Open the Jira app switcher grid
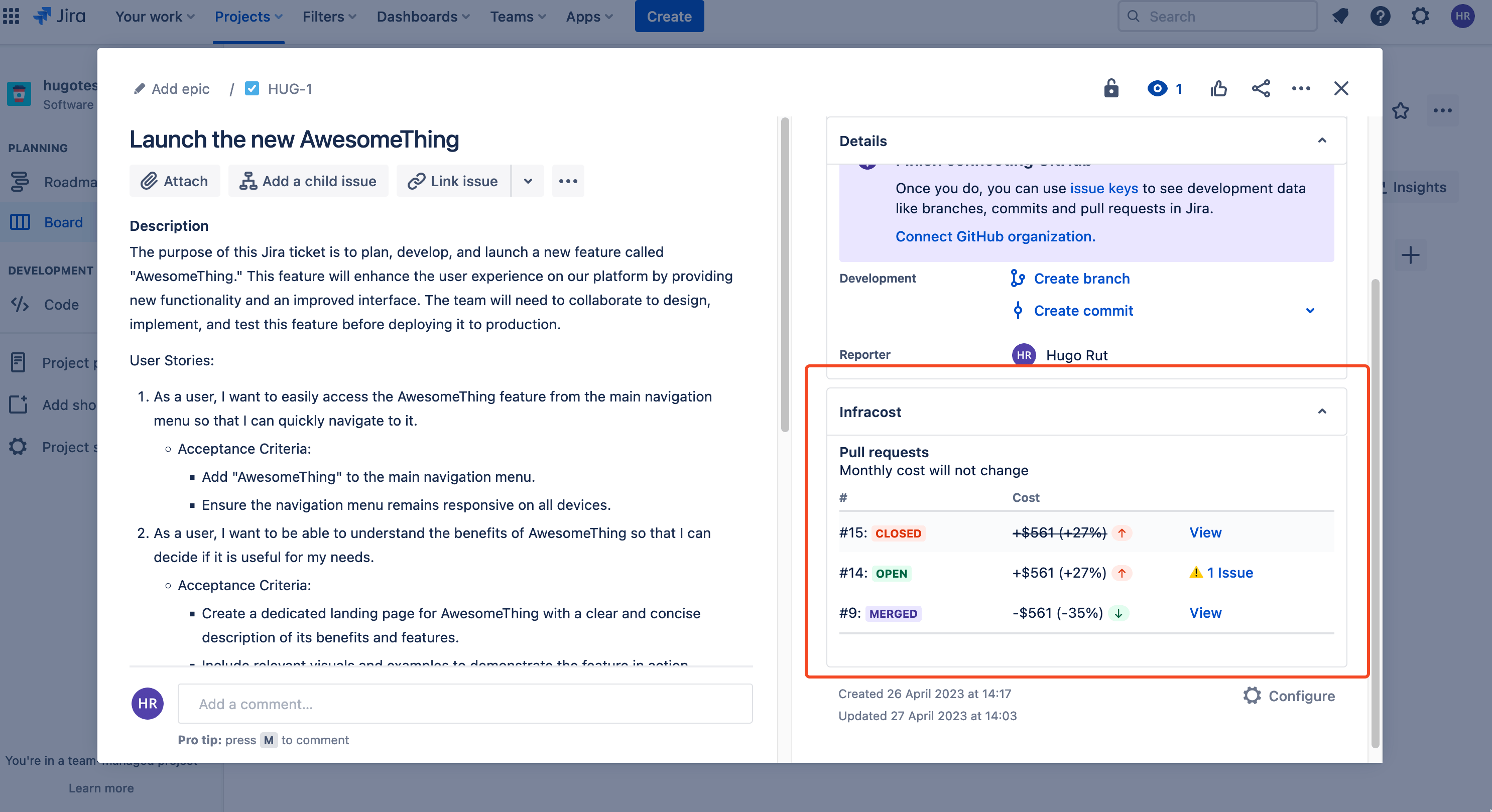The width and height of the screenshot is (1492, 812). click(11, 16)
